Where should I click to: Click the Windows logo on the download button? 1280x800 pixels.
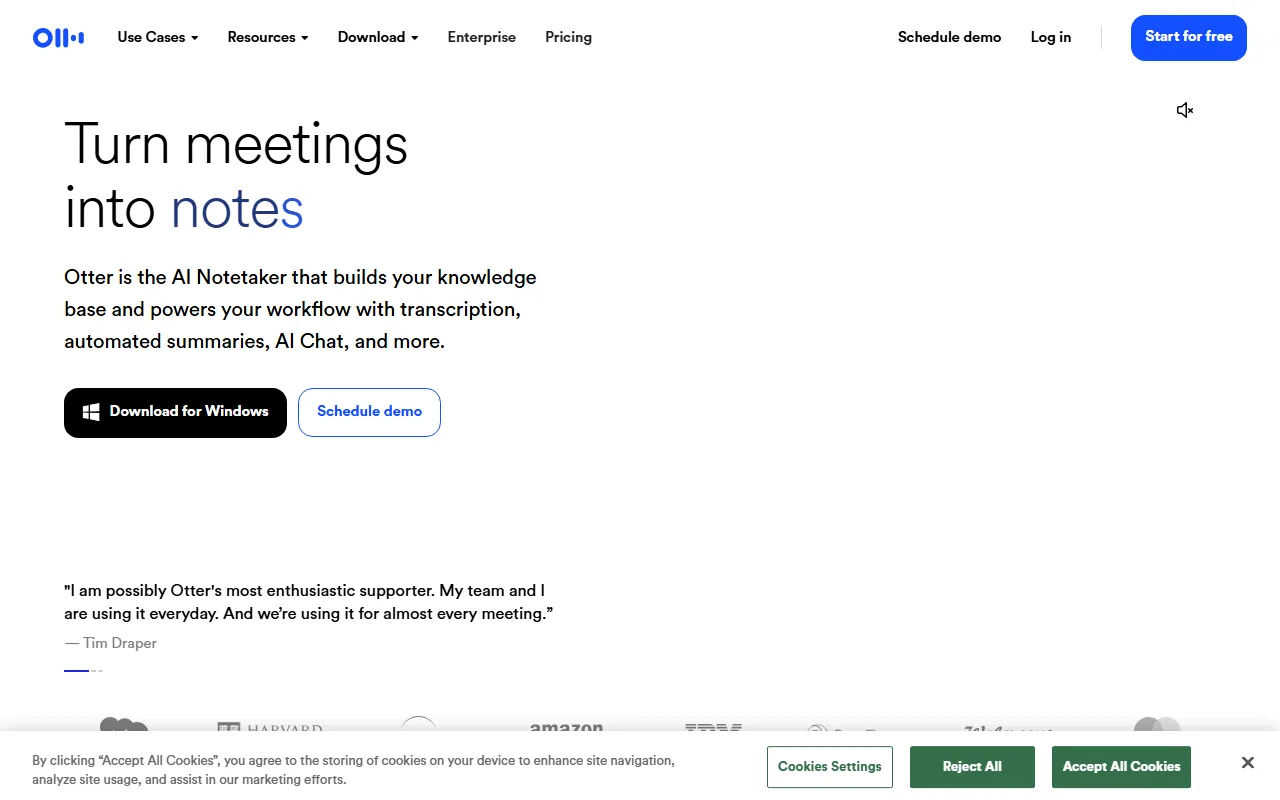(x=91, y=412)
